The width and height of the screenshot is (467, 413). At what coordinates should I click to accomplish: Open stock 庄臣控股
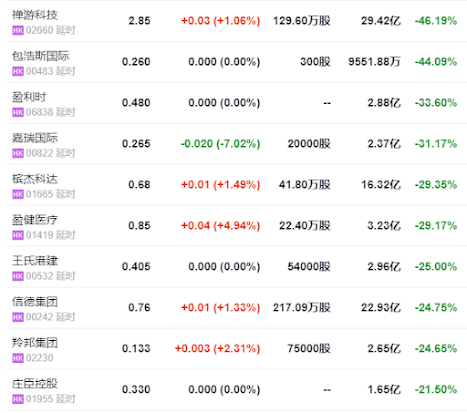(x=35, y=384)
